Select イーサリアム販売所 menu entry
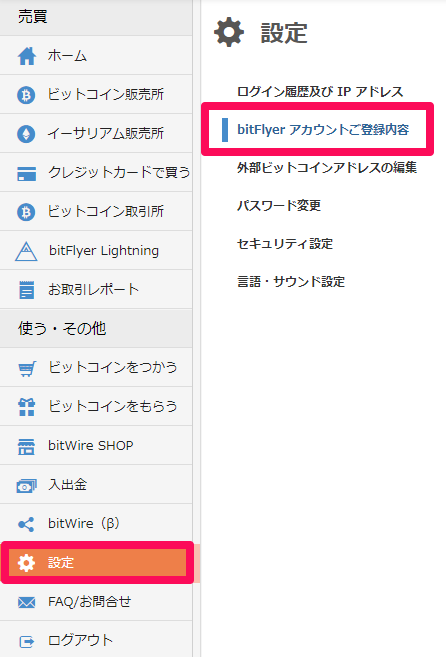 pyautogui.click(x=96, y=133)
